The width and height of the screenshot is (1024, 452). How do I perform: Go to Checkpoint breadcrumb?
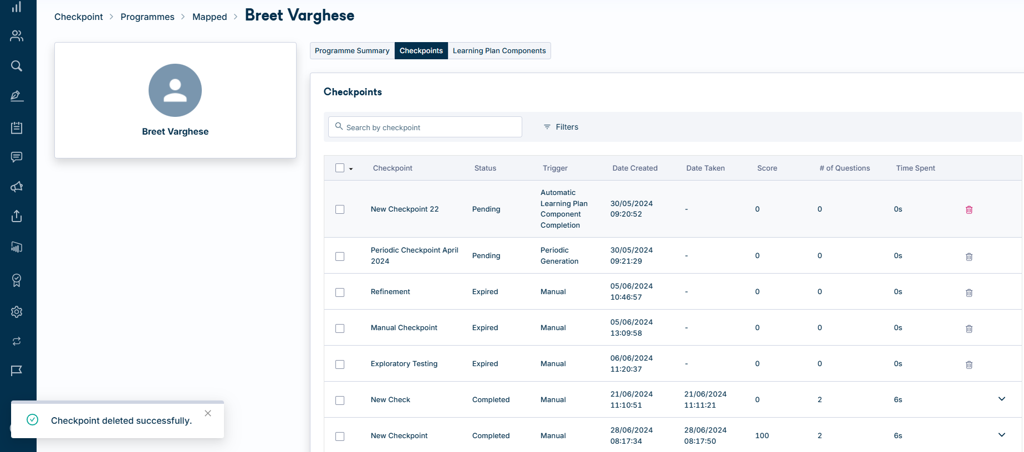[x=78, y=17]
